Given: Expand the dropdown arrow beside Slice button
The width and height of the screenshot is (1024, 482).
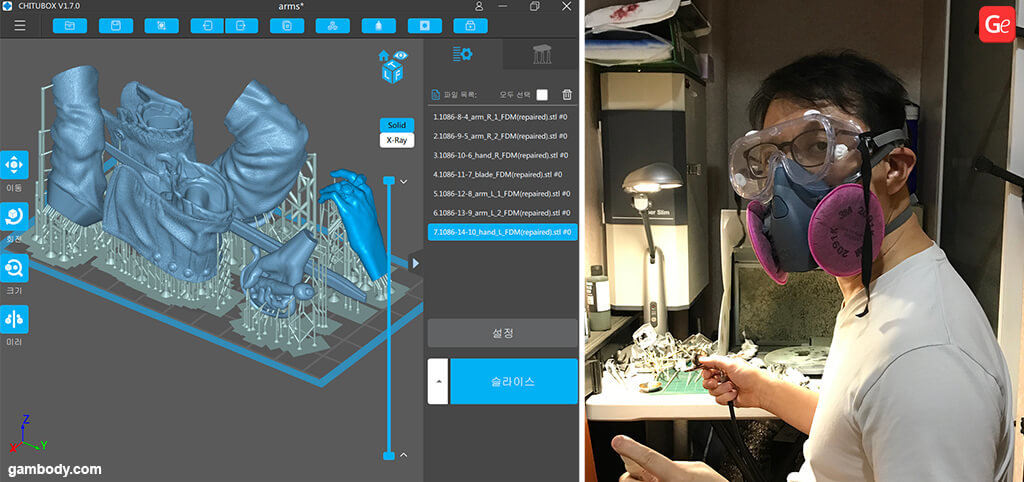Looking at the screenshot, I should 437,381.
